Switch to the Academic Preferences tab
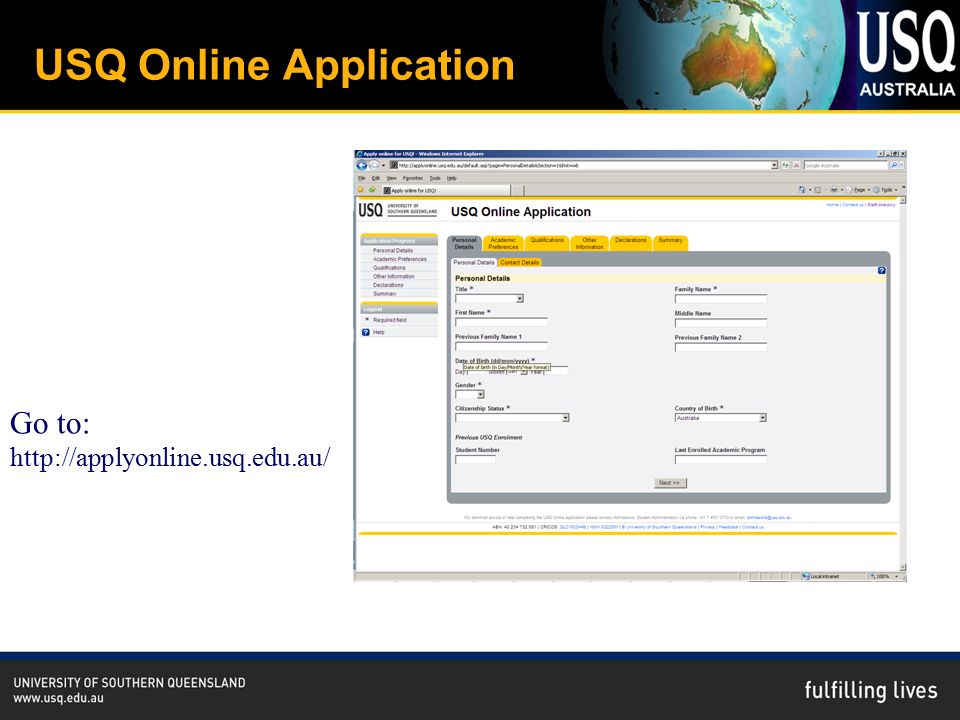Viewport: 960px width, 720px height. click(x=503, y=243)
